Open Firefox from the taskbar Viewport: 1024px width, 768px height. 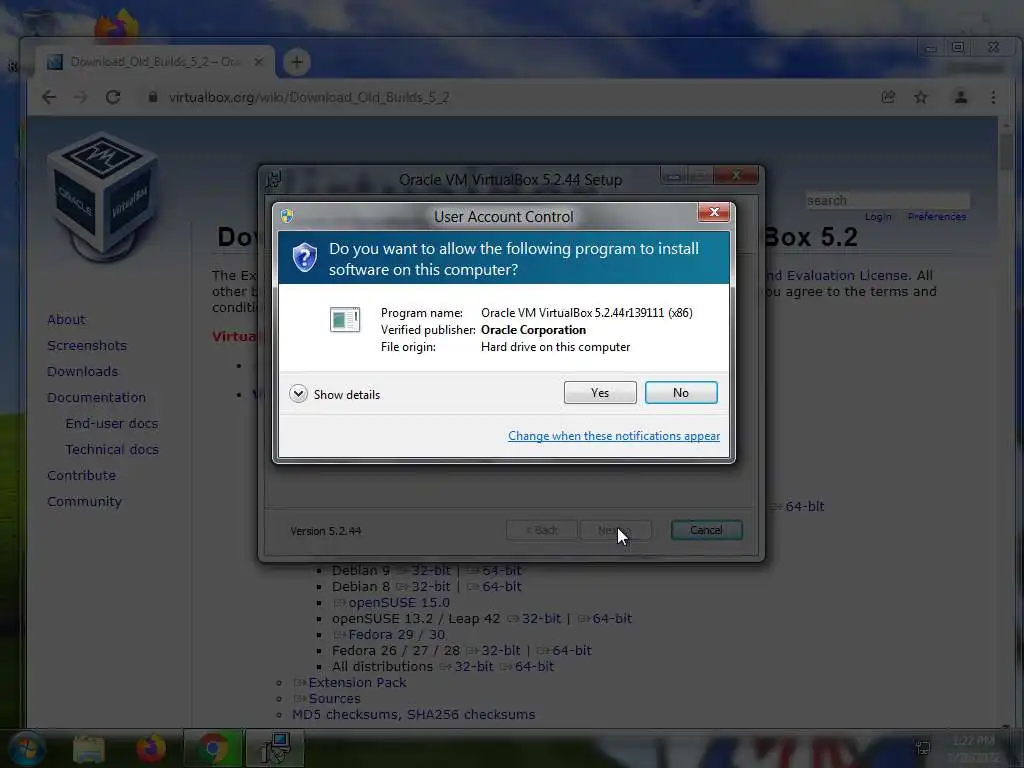point(151,749)
